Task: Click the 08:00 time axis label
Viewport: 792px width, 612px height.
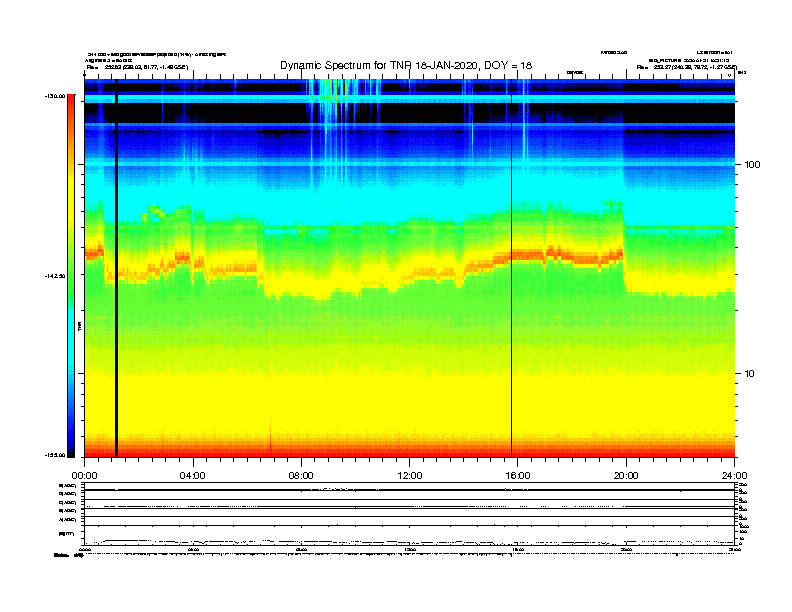Action: coord(301,476)
